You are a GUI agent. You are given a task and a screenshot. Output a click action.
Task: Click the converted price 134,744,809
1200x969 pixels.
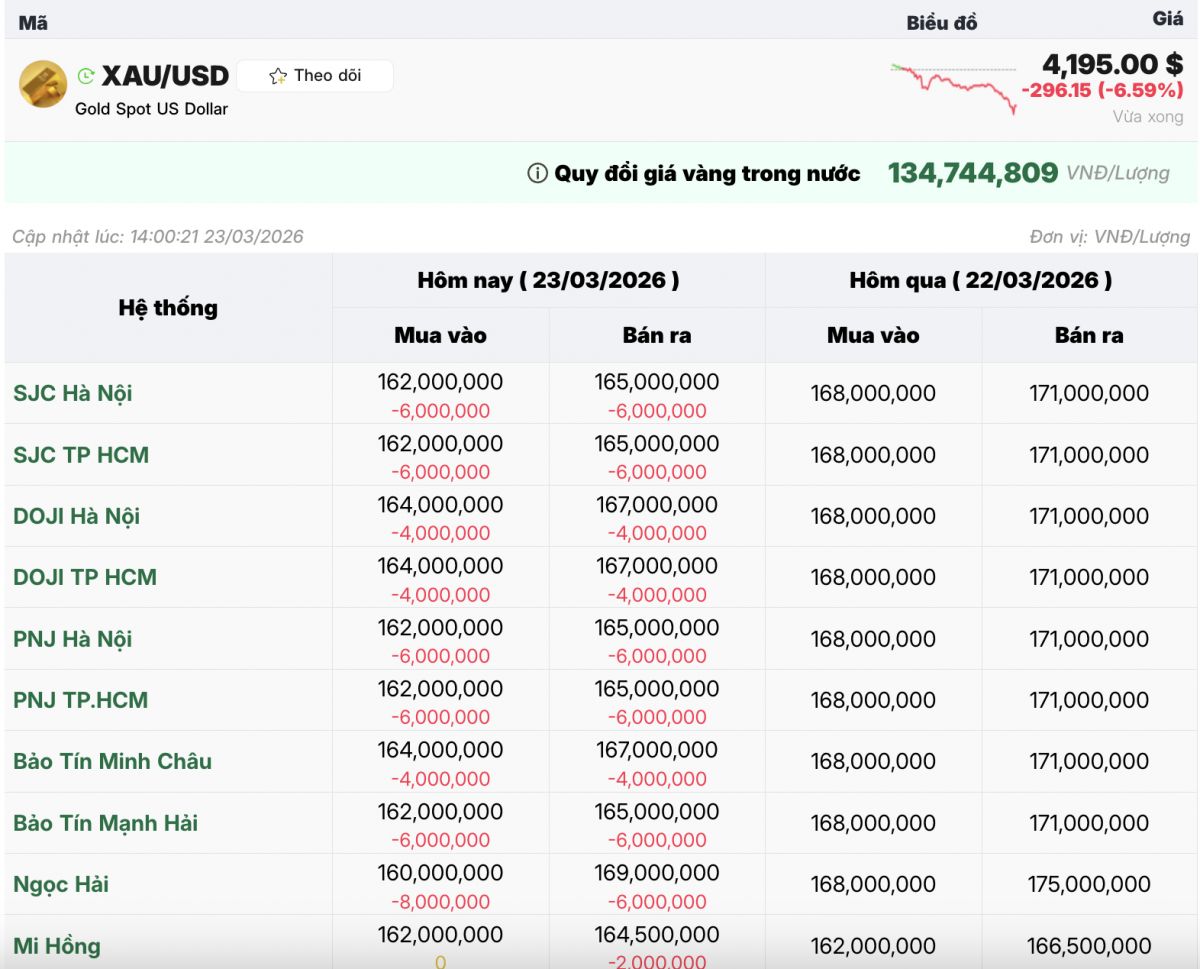point(973,173)
